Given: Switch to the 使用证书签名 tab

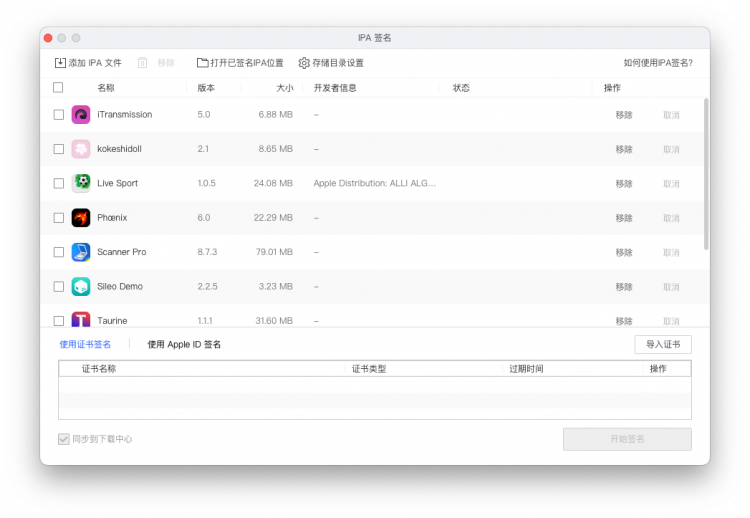Looking at the screenshot, I should [x=85, y=344].
